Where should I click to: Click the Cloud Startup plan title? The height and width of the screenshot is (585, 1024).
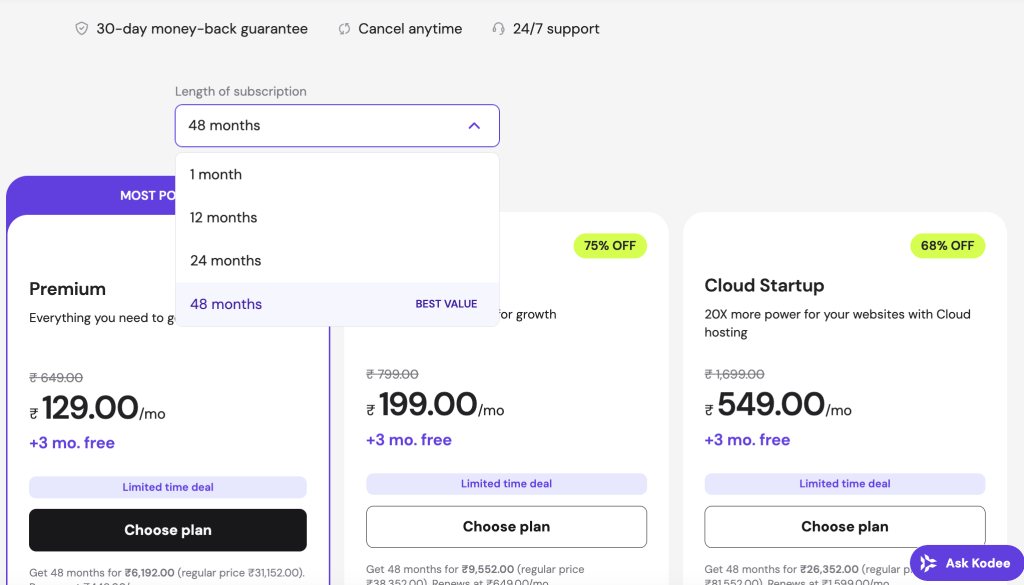point(764,285)
